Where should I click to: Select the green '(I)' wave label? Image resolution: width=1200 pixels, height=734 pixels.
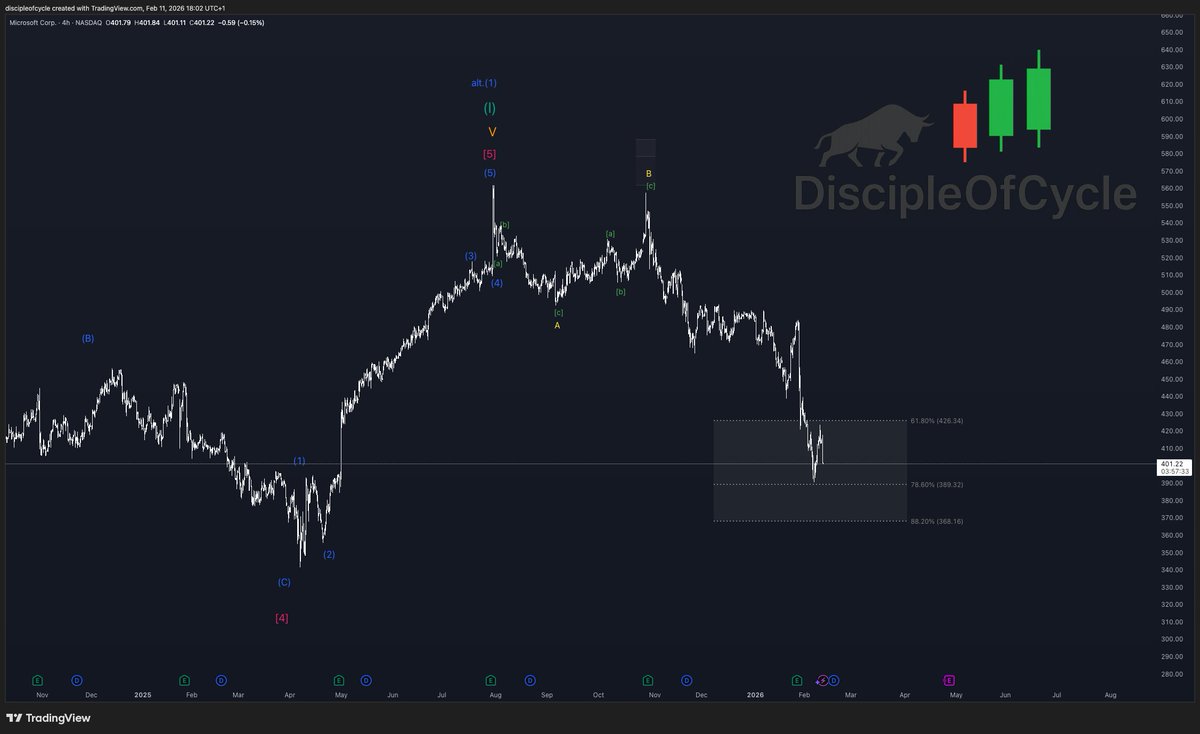490,108
